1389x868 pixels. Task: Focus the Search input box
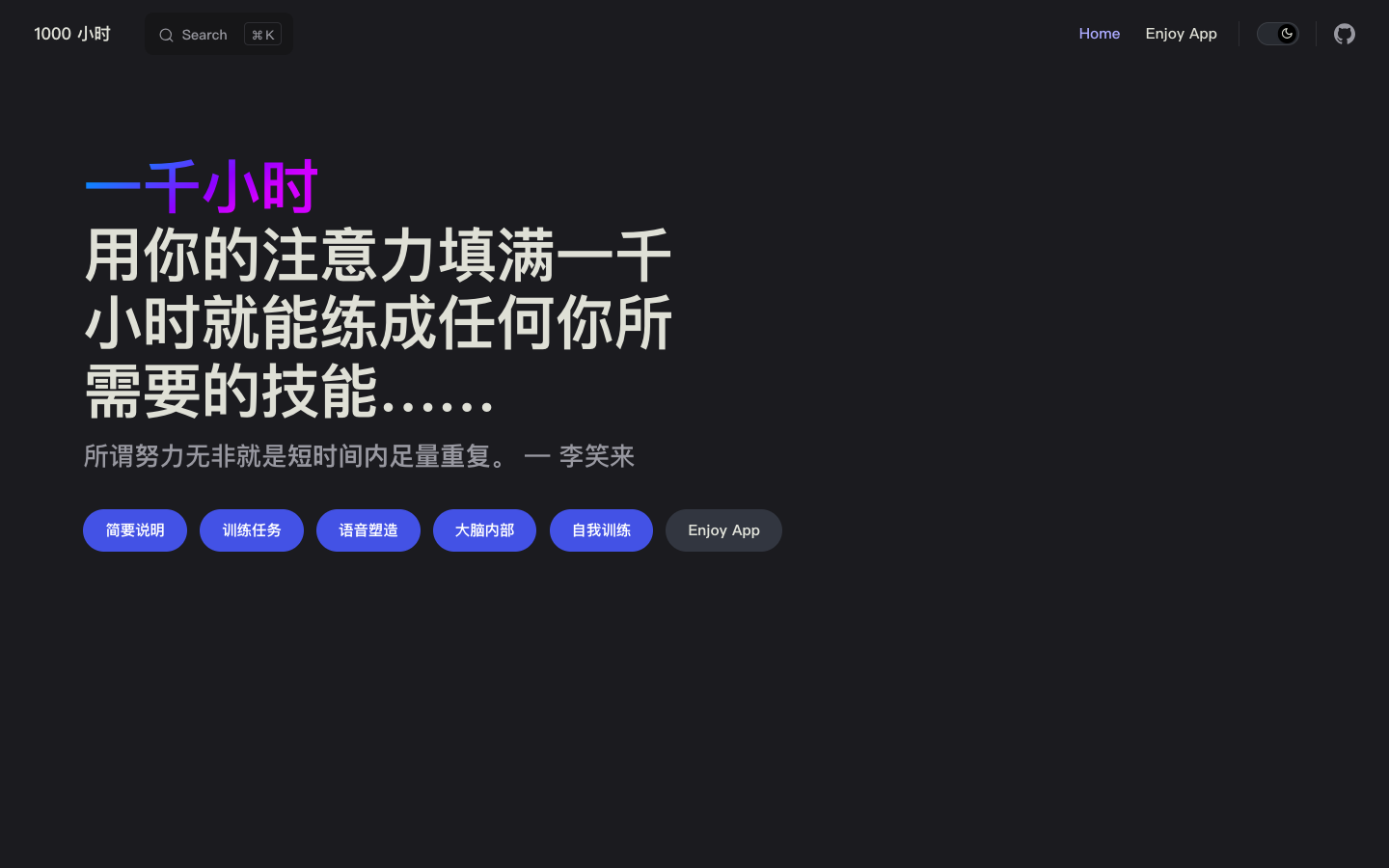tap(204, 35)
